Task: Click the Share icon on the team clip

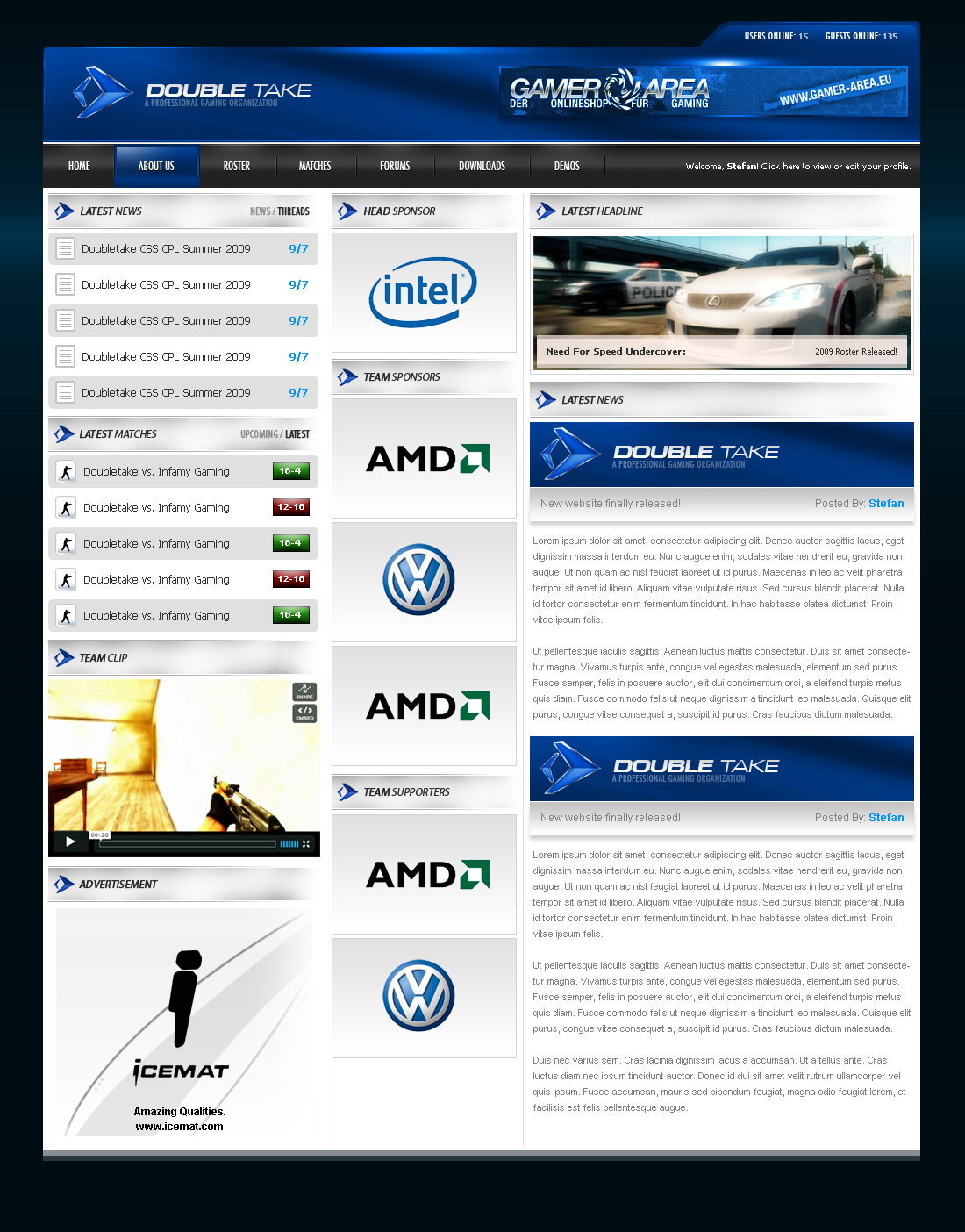Action: (x=304, y=691)
